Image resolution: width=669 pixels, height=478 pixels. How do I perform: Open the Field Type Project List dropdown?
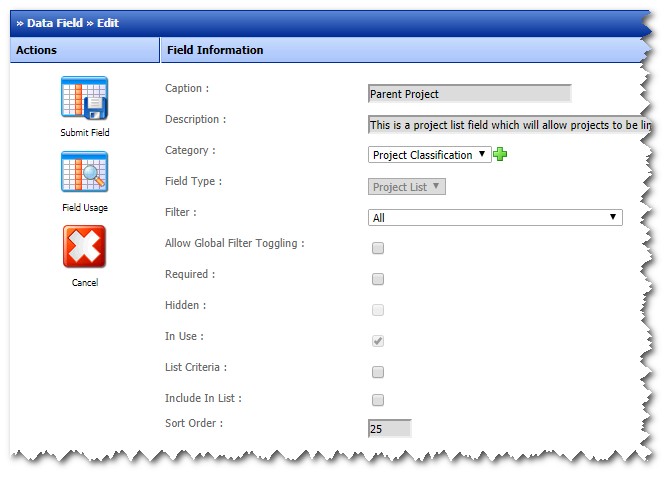pos(407,187)
